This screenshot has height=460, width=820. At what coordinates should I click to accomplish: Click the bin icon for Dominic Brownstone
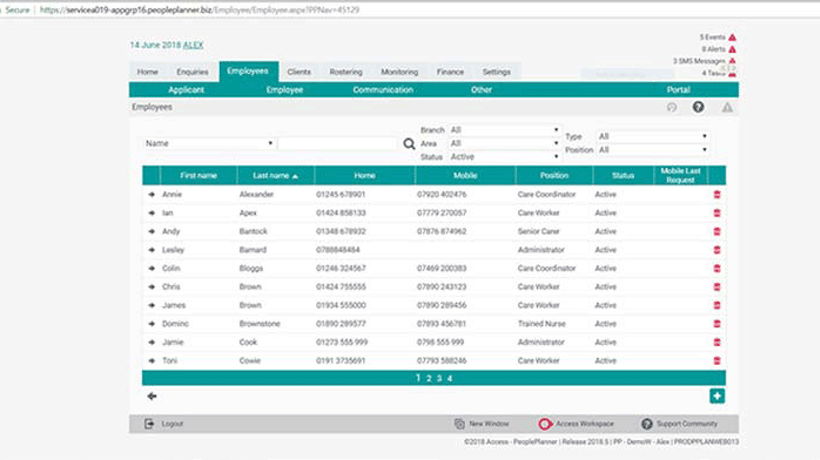(x=717, y=324)
